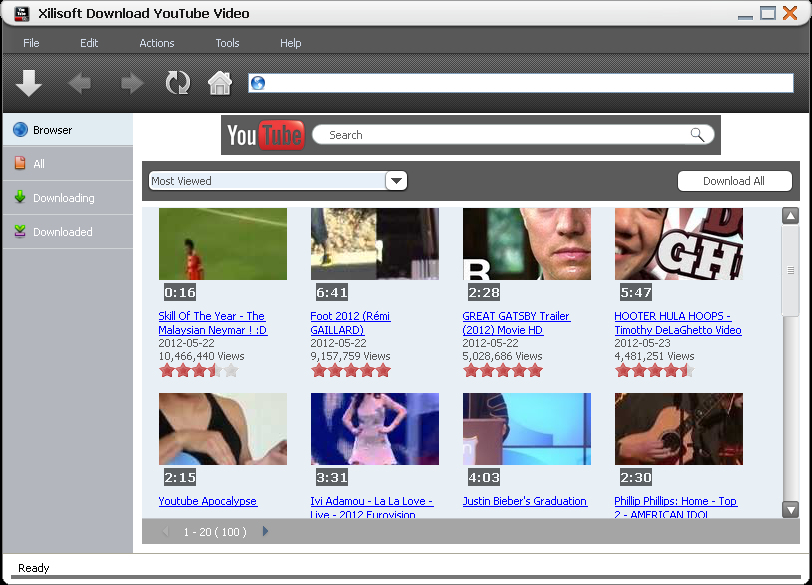The image size is (812, 585).
Task: Click the Ivi Adamou video thumbnail
Action: pyautogui.click(x=375, y=429)
